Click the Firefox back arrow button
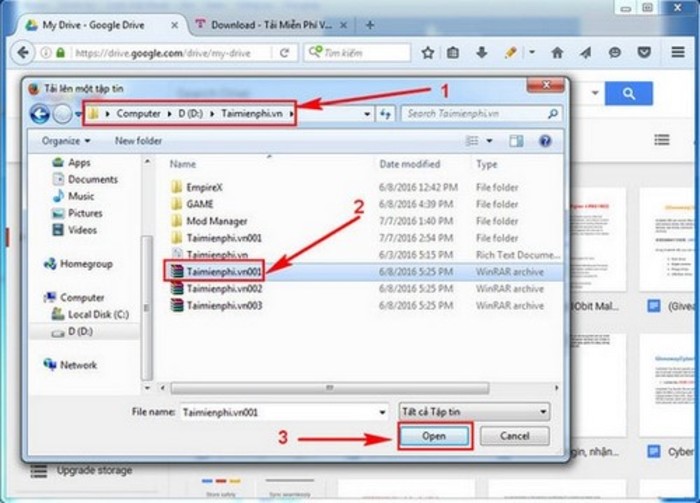 [22, 53]
